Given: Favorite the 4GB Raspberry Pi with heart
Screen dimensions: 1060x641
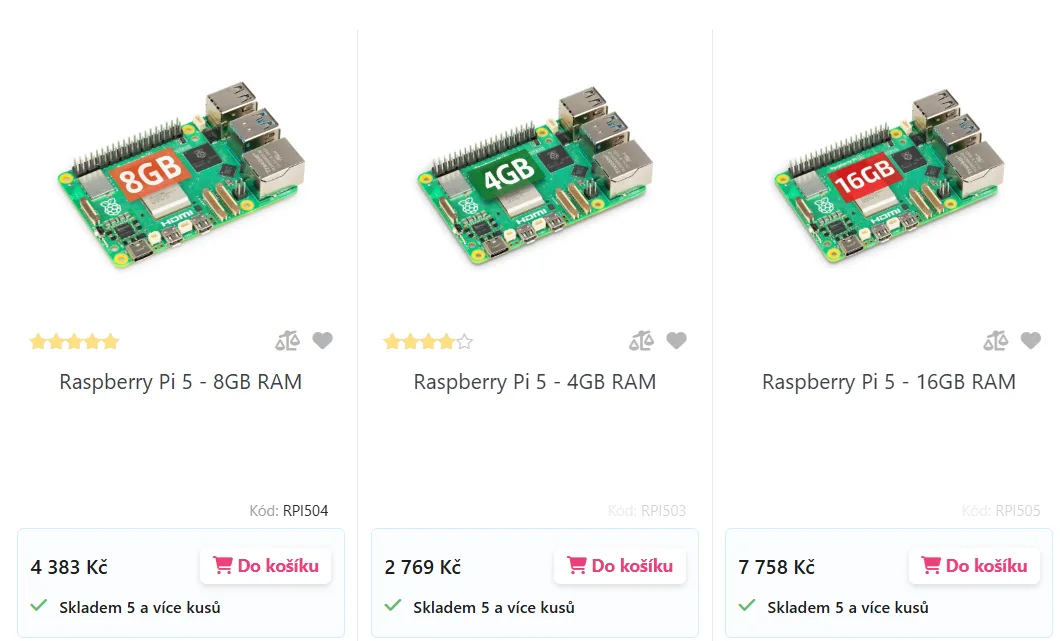Looking at the screenshot, I should [x=677, y=341].
